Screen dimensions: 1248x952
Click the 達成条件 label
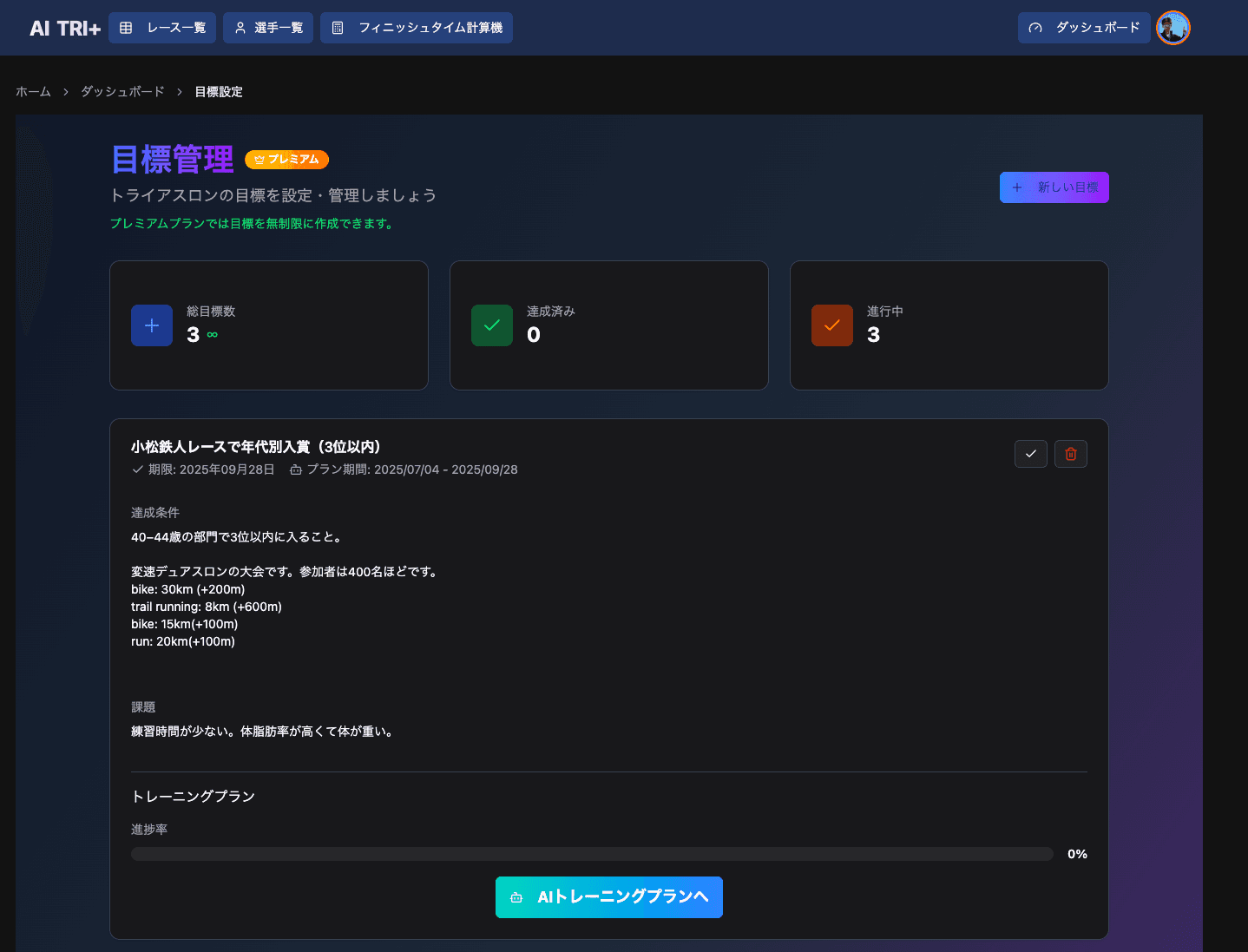(x=155, y=513)
